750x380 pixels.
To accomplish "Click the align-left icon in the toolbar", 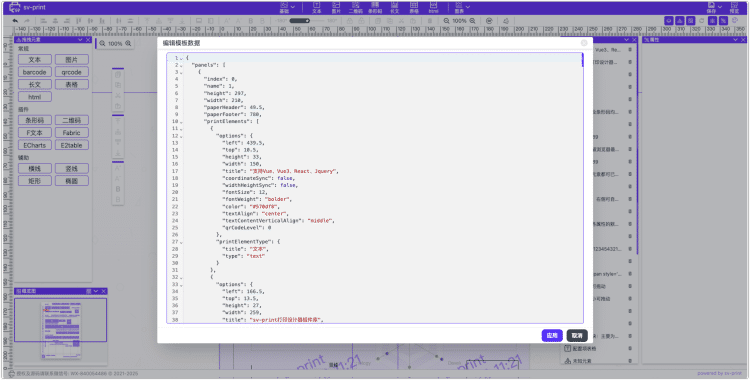I will [44, 21].
